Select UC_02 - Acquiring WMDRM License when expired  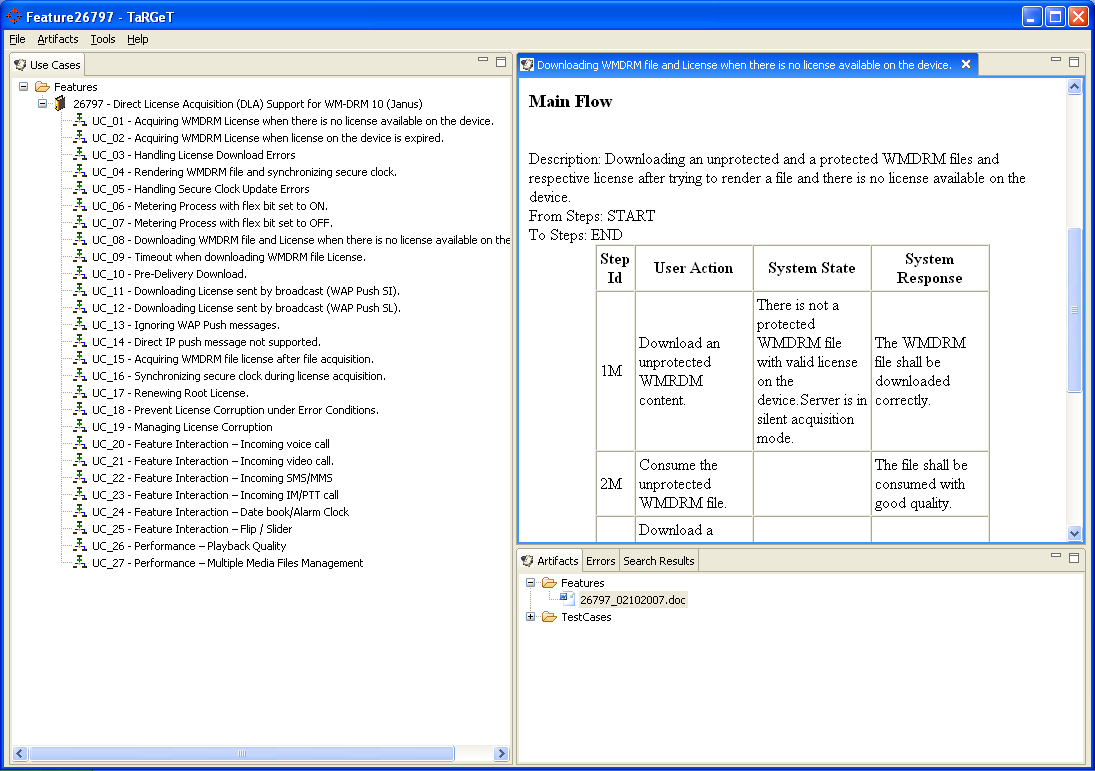click(x=268, y=138)
